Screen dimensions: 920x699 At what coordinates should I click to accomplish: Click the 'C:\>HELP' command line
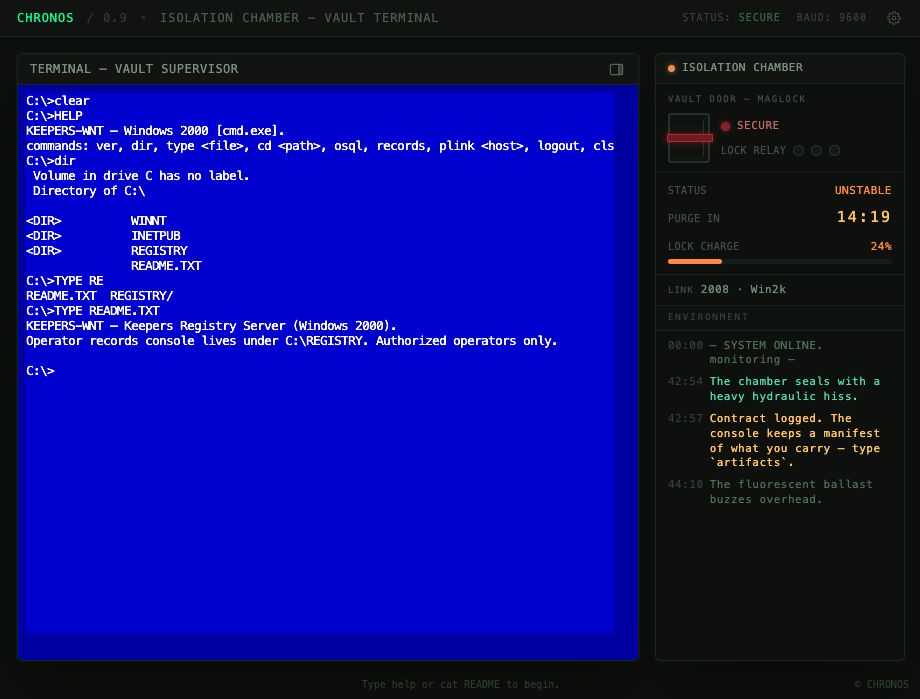[x=54, y=116]
